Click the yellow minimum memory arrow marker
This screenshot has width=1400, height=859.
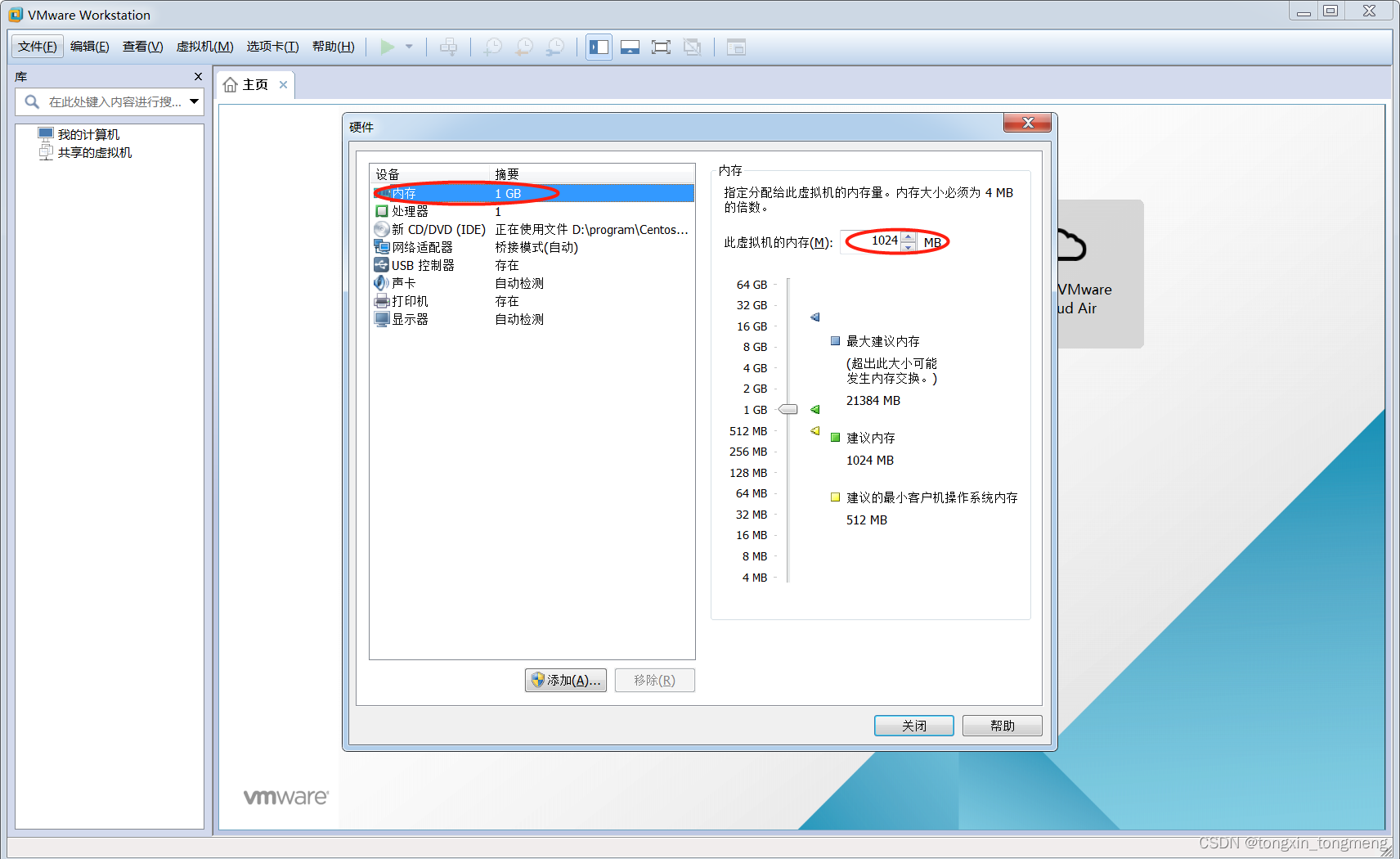815,430
